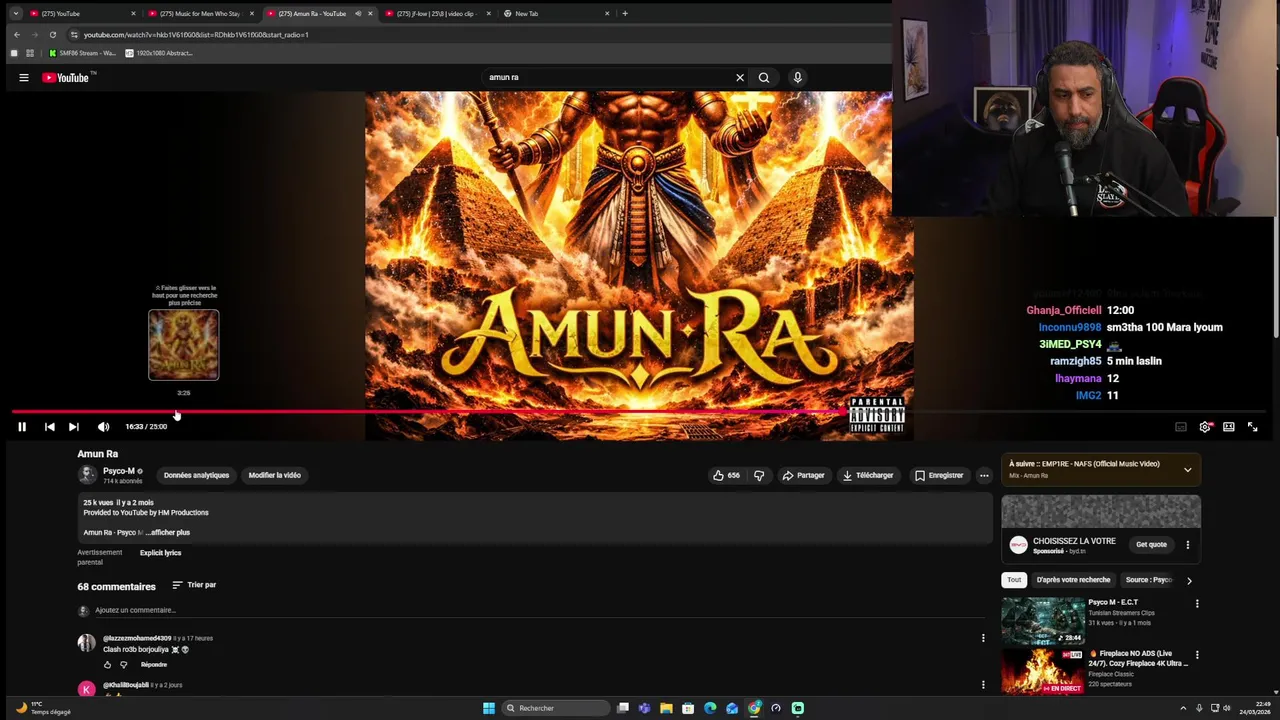Viewport: 1280px width, 720px height.
Task: Click the Télécharger download button
Action: 868,475
